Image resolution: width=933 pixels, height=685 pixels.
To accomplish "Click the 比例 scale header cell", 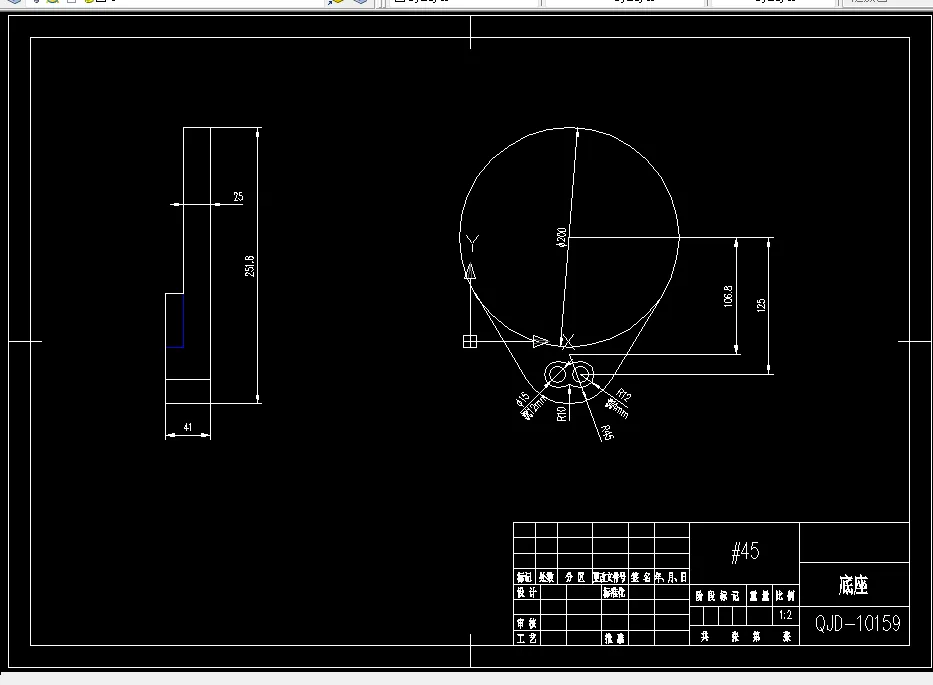I will point(785,595).
